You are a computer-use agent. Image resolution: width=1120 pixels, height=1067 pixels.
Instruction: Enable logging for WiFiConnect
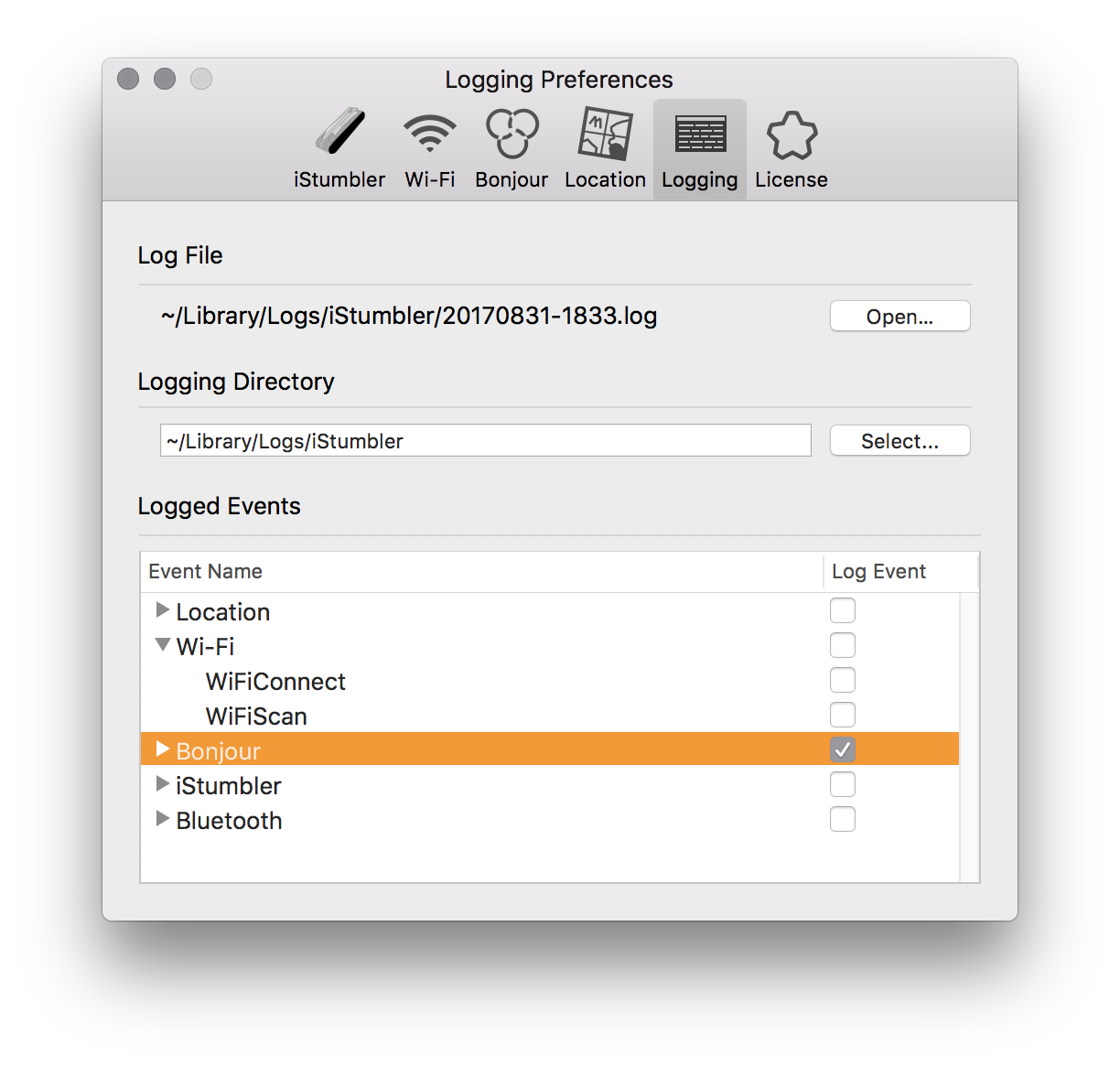(843, 680)
